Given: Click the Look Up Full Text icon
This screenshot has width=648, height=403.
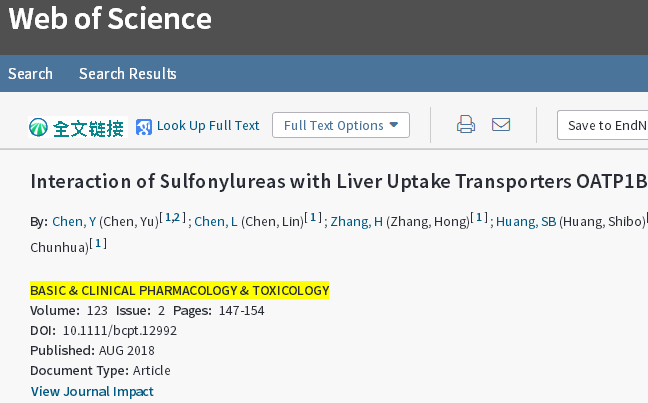Looking at the screenshot, I should (x=144, y=126).
